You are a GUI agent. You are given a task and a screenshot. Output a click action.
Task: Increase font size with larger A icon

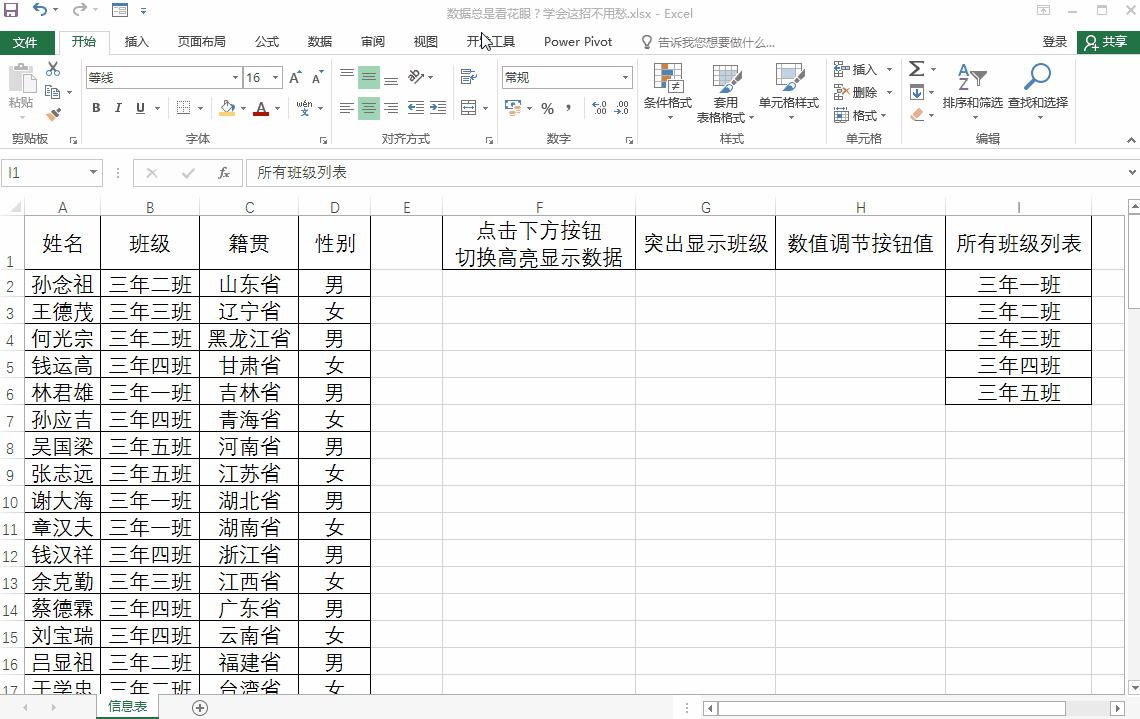click(x=295, y=77)
